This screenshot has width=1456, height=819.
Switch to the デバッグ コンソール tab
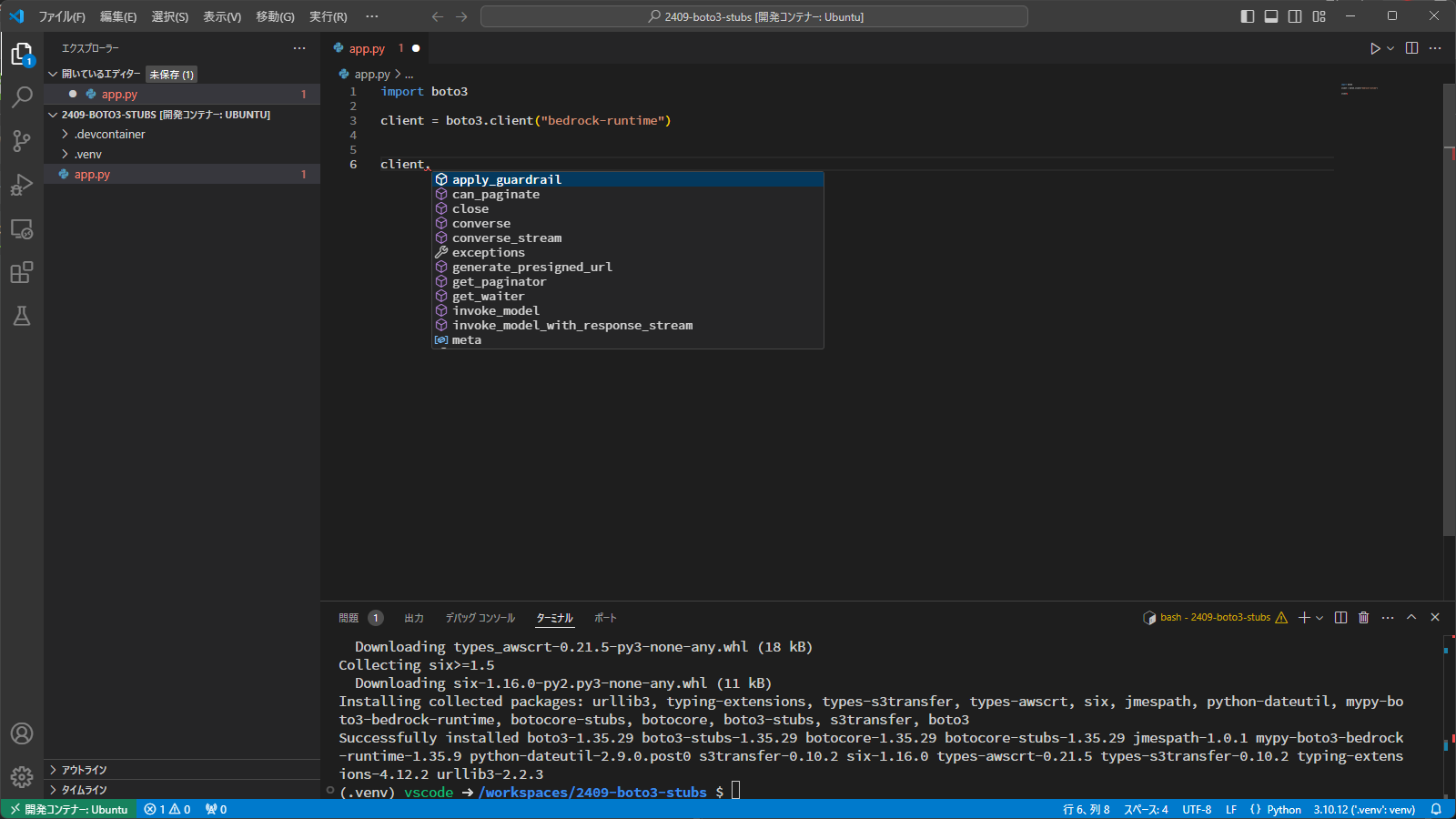(480, 618)
